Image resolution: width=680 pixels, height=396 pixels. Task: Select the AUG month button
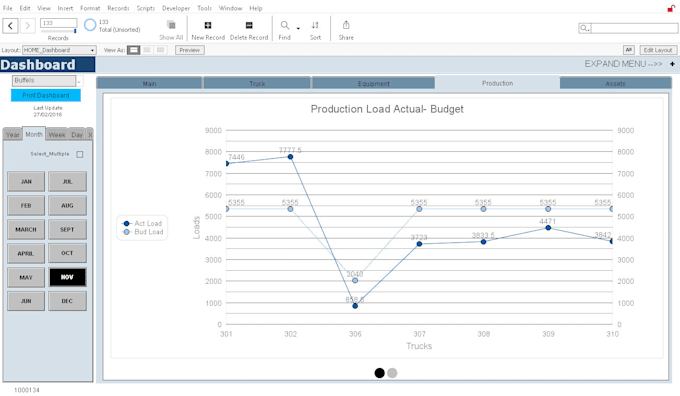[67, 205]
